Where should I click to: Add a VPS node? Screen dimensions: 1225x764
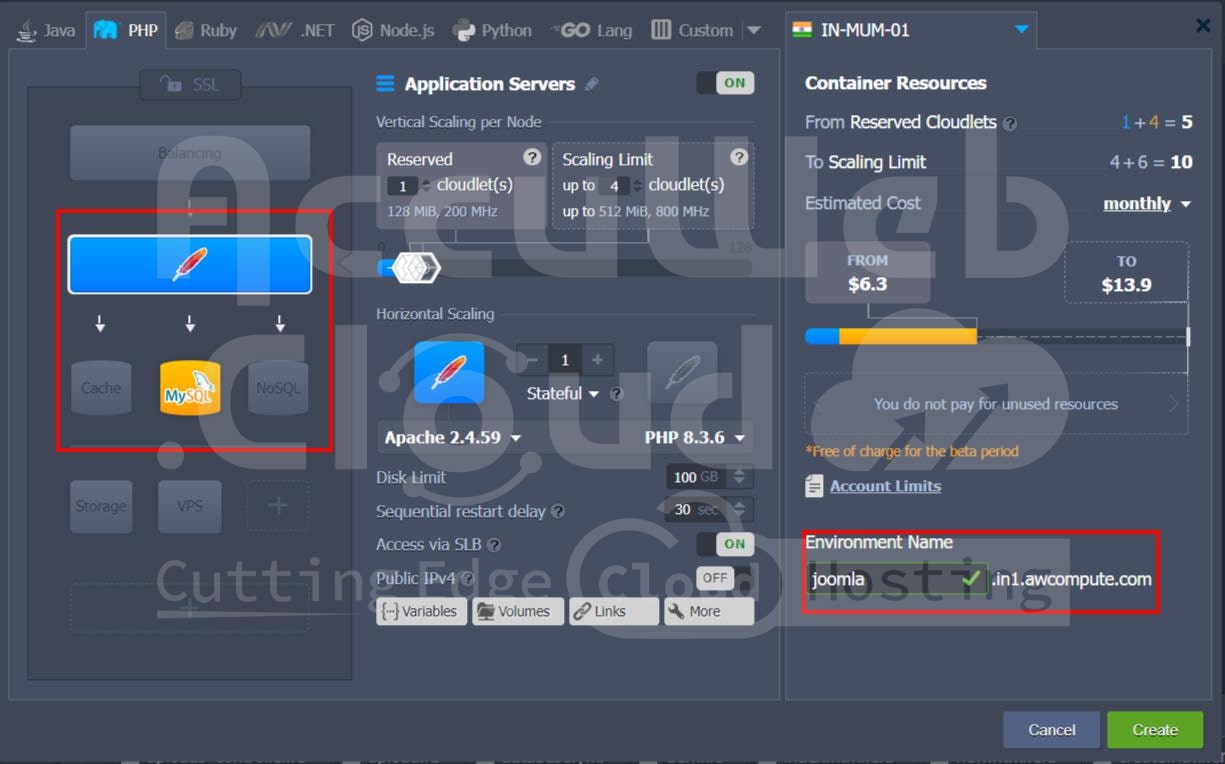point(190,506)
